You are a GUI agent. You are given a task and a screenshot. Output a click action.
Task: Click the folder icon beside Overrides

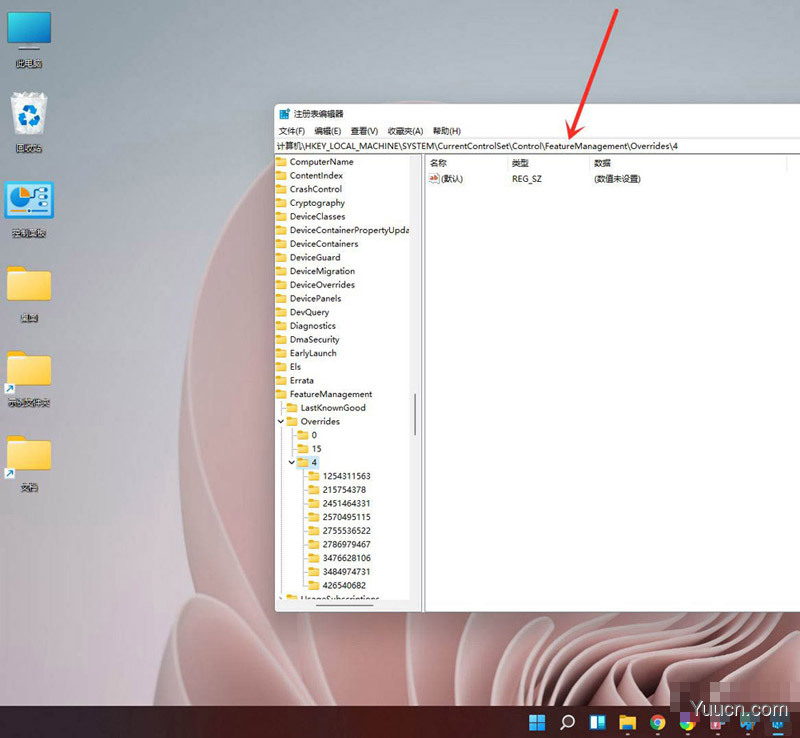coord(292,422)
